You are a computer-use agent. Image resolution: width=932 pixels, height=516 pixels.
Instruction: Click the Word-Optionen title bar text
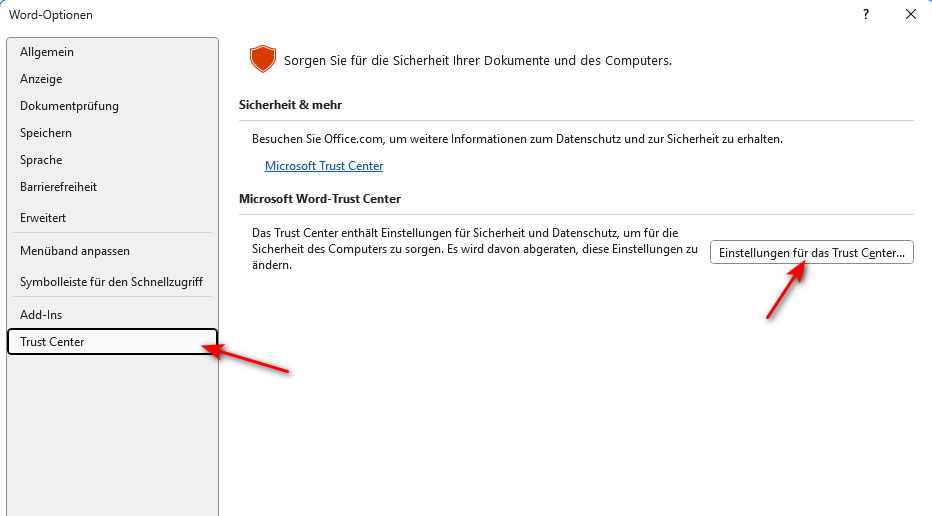(51, 15)
